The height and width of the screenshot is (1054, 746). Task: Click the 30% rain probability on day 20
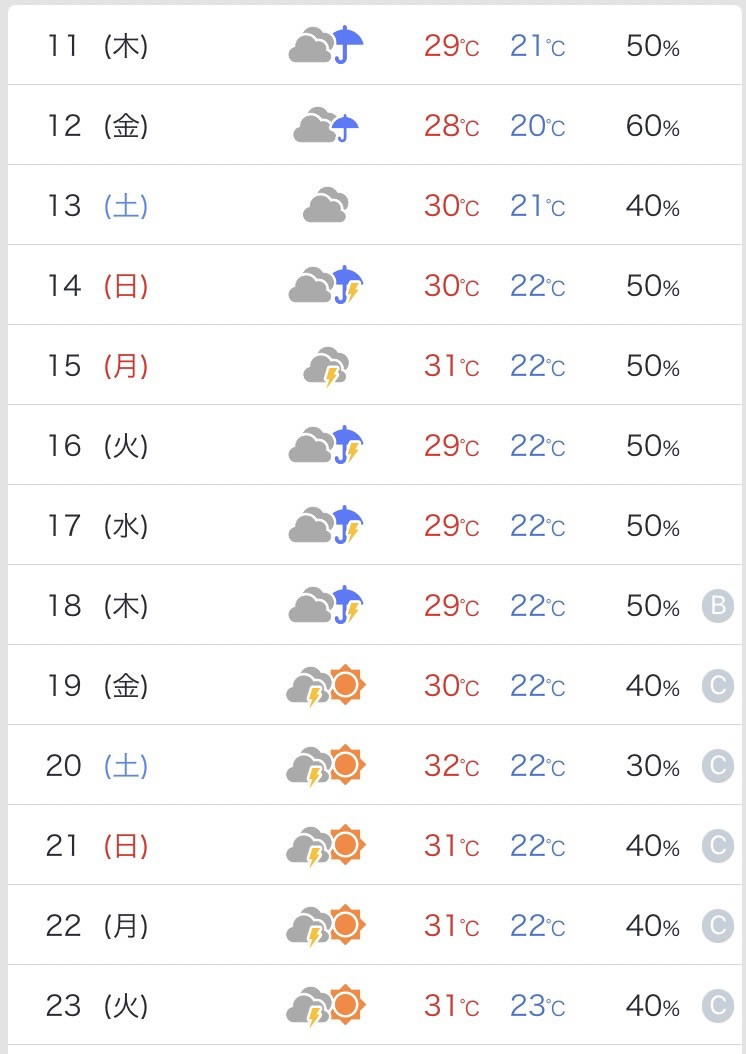coord(653,766)
